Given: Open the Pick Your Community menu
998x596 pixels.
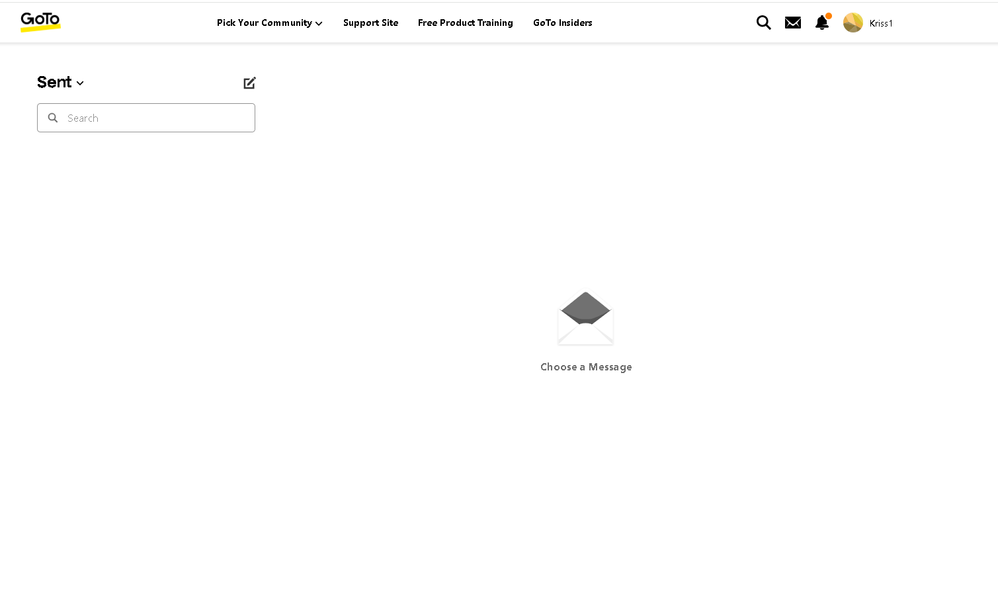Looking at the screenshot, I should [264, 23].
